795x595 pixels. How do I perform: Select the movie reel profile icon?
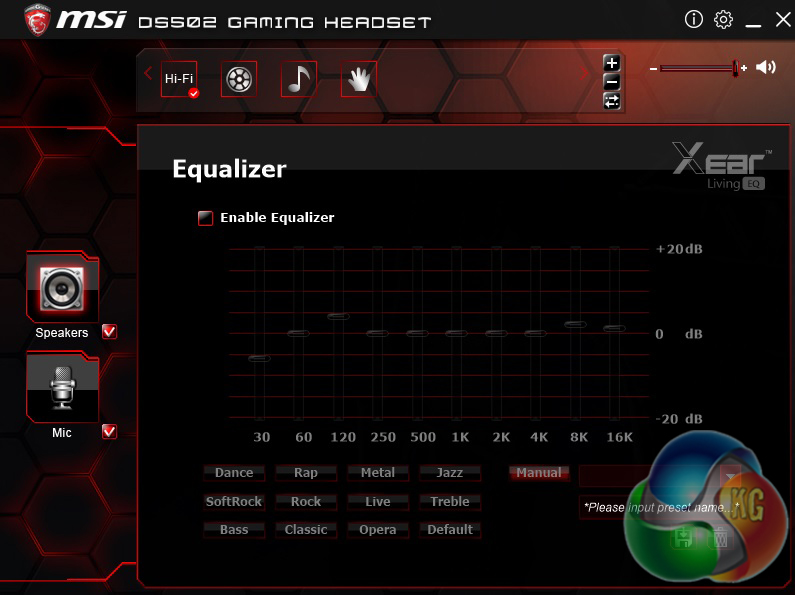(x=239, y=79)
